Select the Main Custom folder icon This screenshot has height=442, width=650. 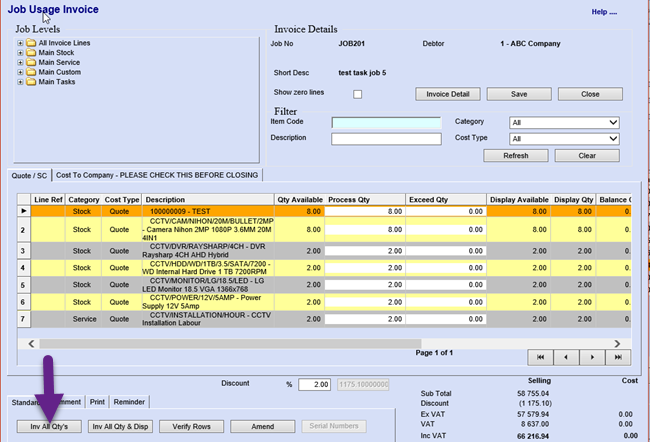(31, 72)
